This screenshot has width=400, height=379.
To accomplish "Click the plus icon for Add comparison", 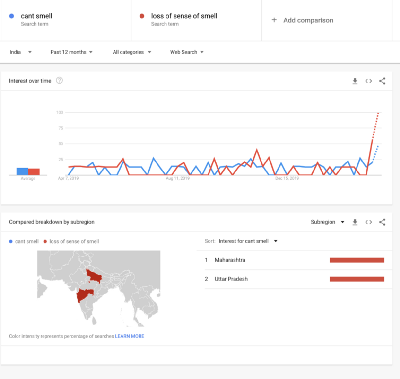I will coord(274,20).
